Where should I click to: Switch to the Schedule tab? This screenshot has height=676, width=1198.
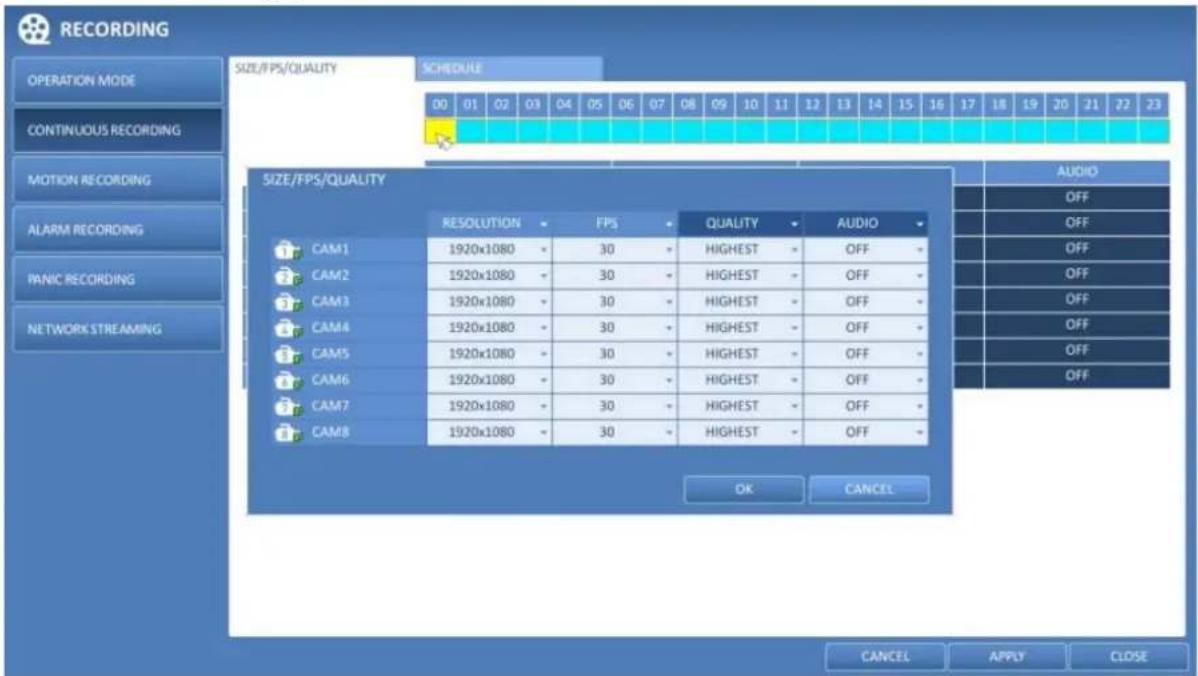tap(509, 68)
